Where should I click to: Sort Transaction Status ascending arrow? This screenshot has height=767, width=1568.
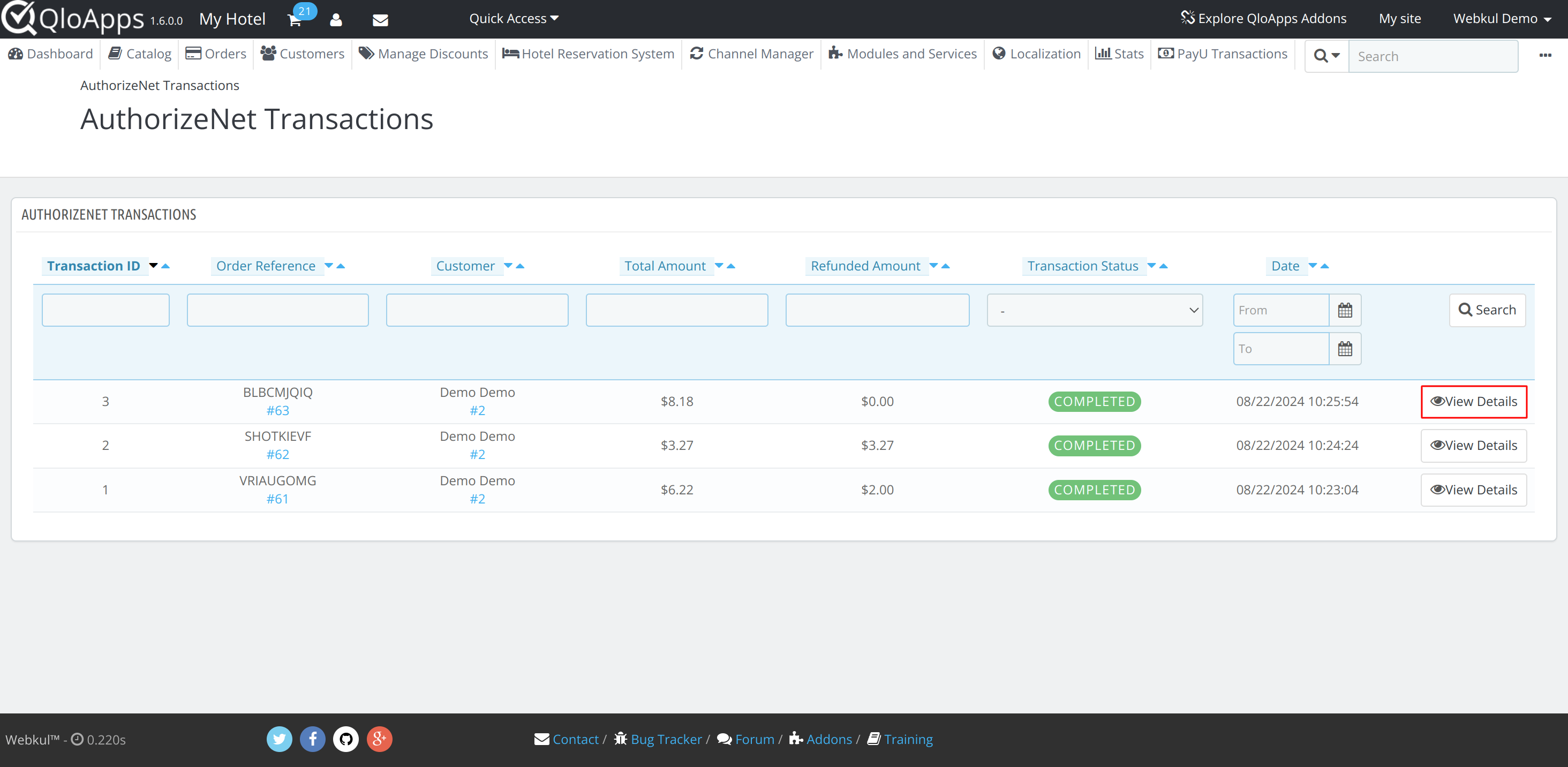tap(1164, 266)
